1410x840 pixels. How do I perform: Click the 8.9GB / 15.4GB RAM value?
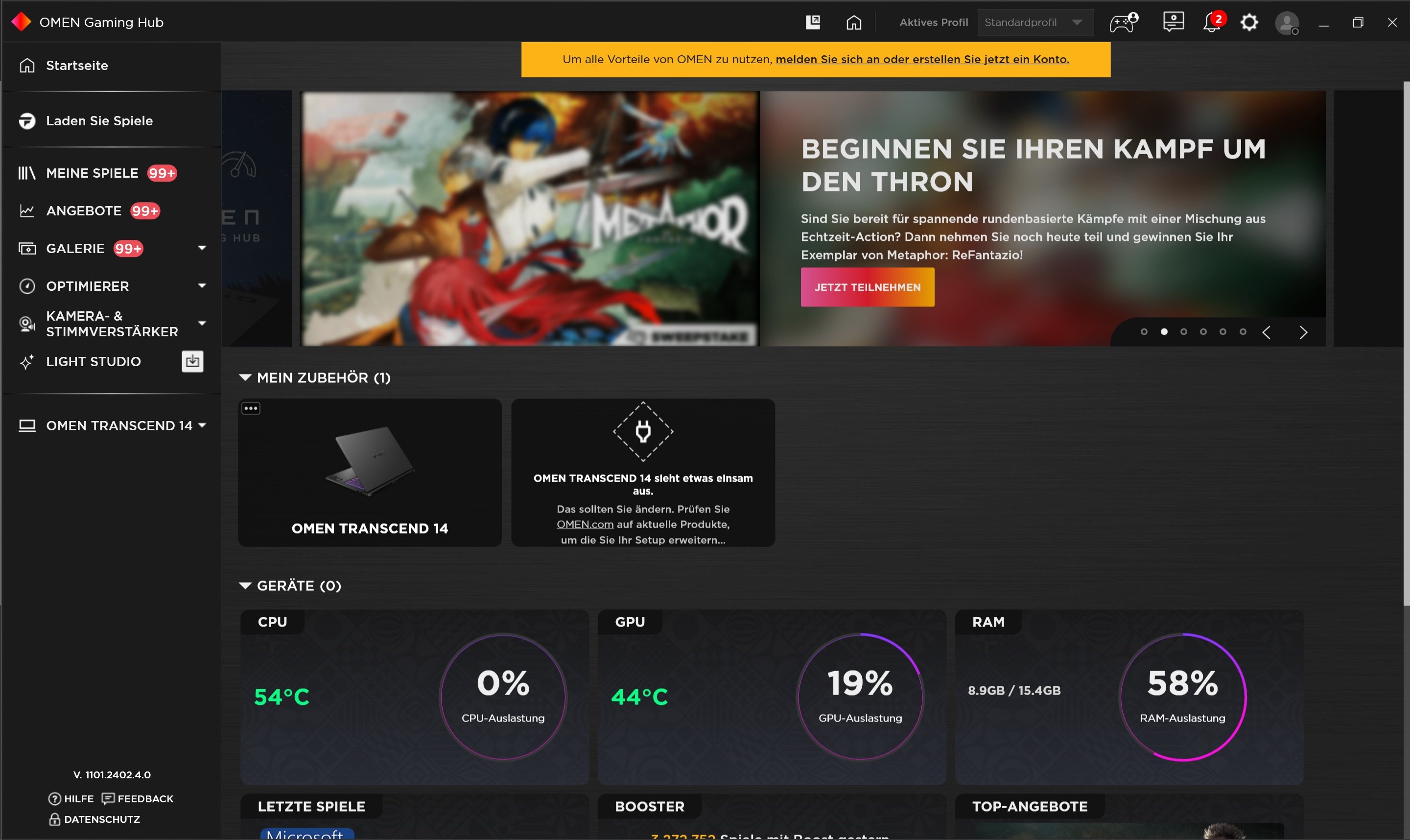[x=1014, y=691]
